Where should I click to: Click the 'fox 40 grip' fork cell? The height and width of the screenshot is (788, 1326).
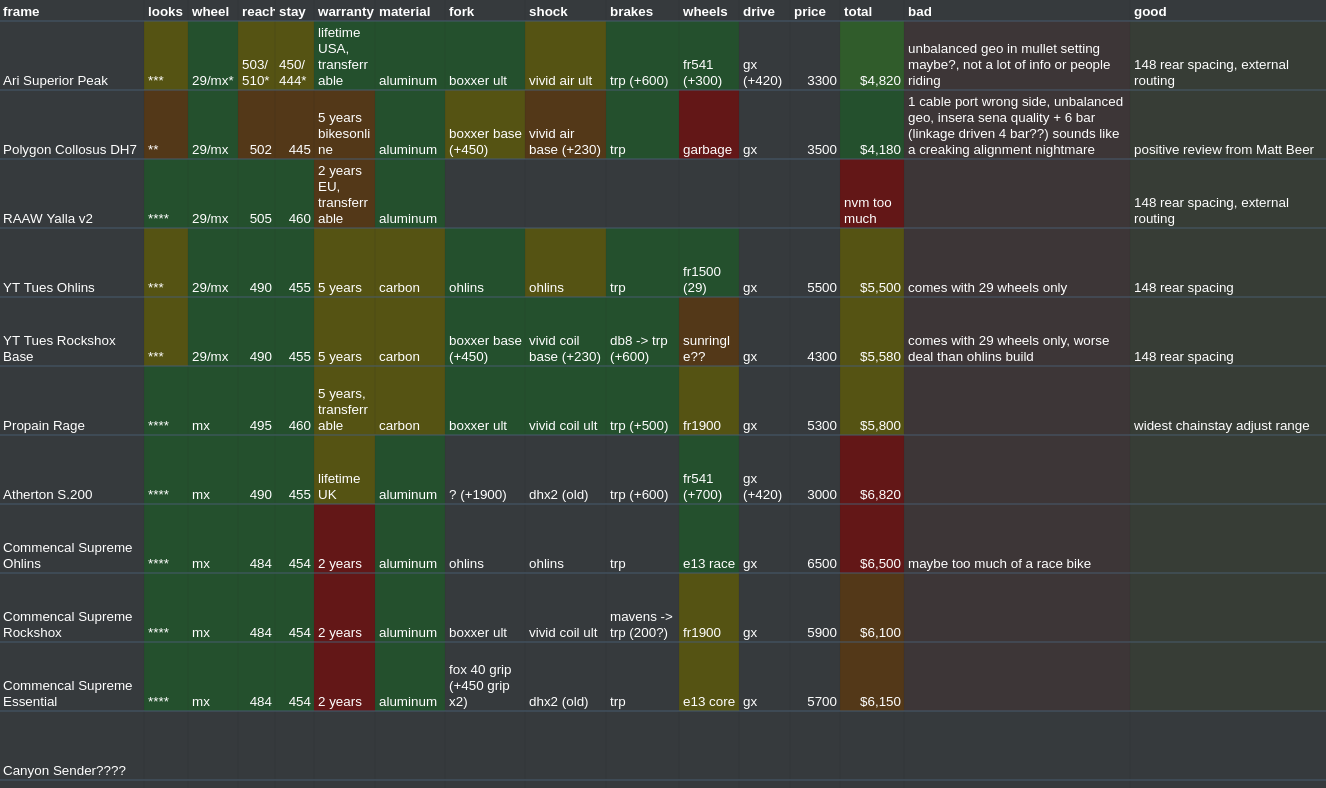click(485, 678)
